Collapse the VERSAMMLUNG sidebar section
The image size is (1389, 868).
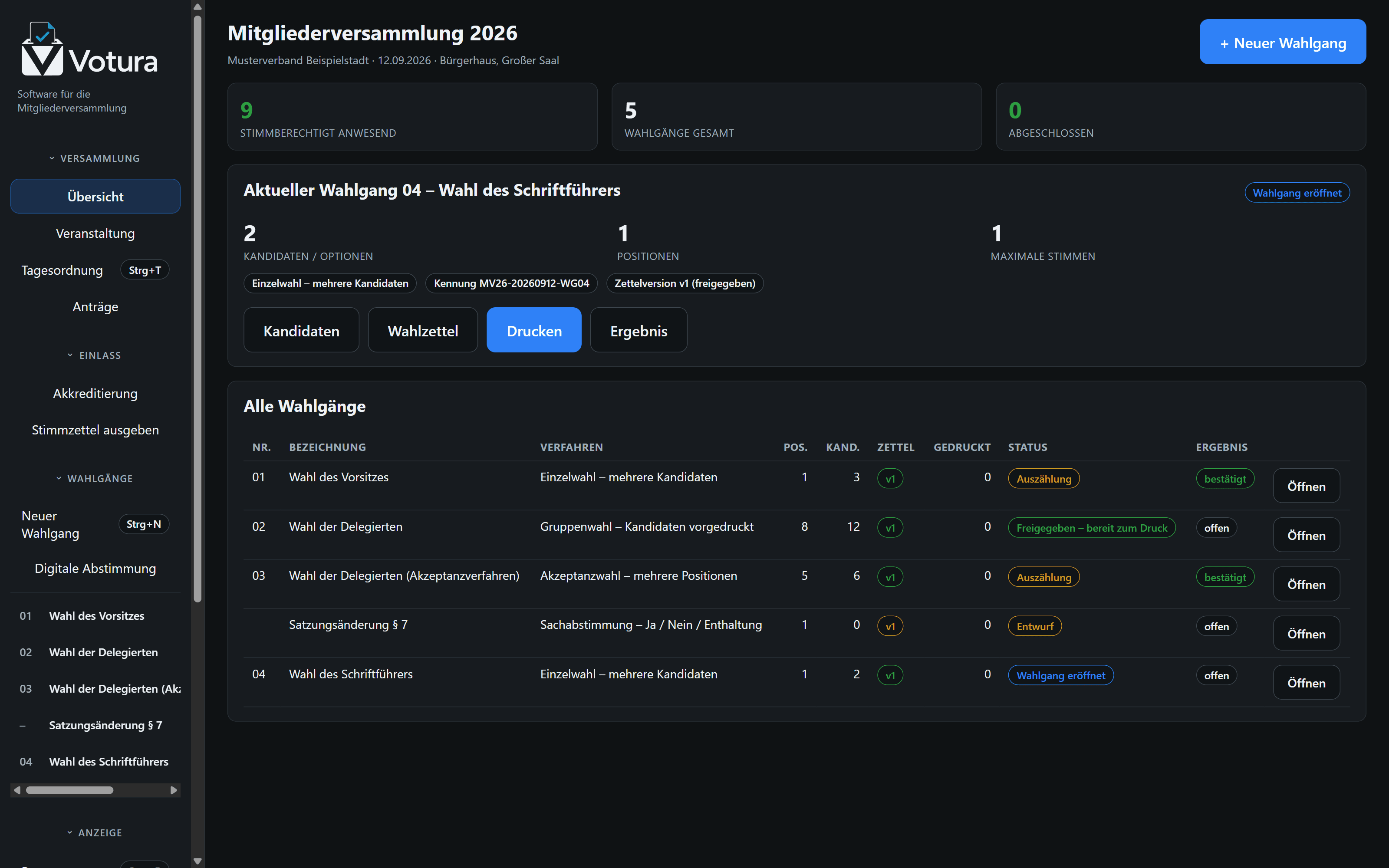pyautogui.click(x=95, y=158)
